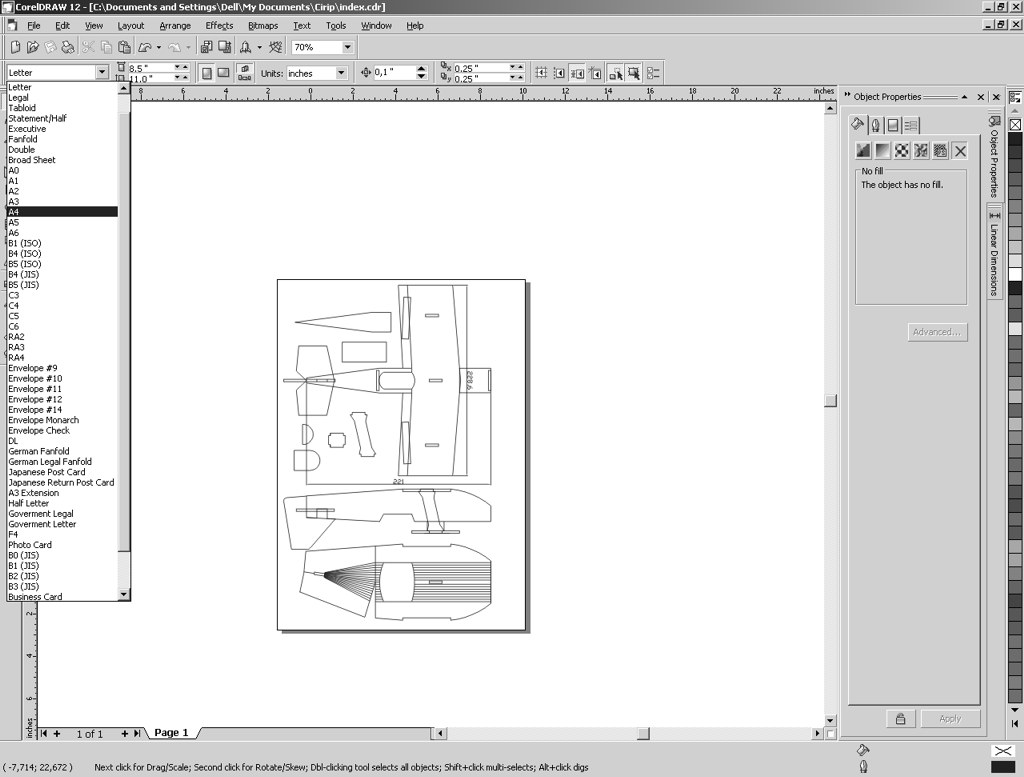
Task: Choose A4 from the paper list
Action: tap(62, 212)
